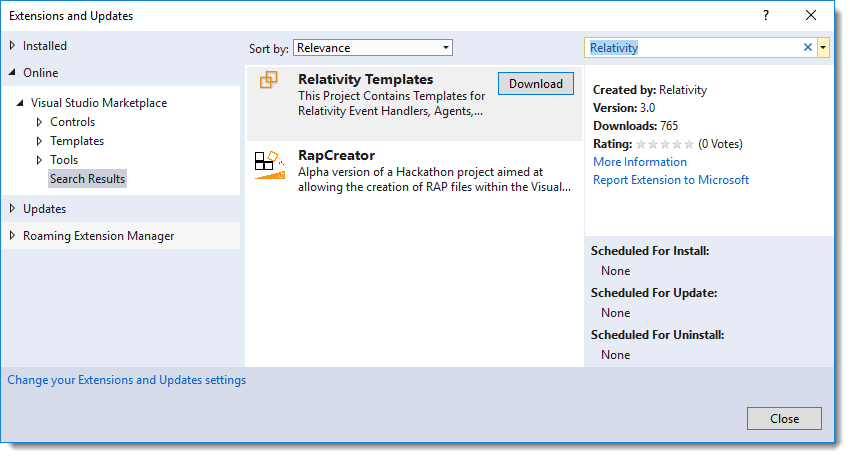Open Change your Extensions and Updates settings

pyautogui.click(x=126, y=380)
